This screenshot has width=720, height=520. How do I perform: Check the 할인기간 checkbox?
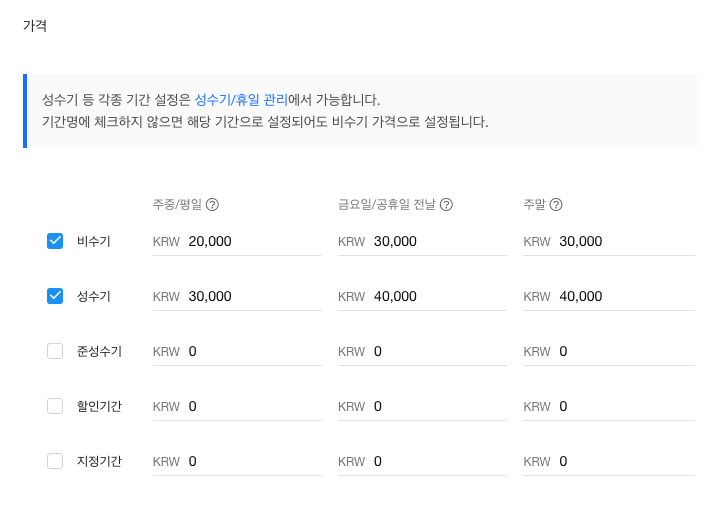click(55, 406)
